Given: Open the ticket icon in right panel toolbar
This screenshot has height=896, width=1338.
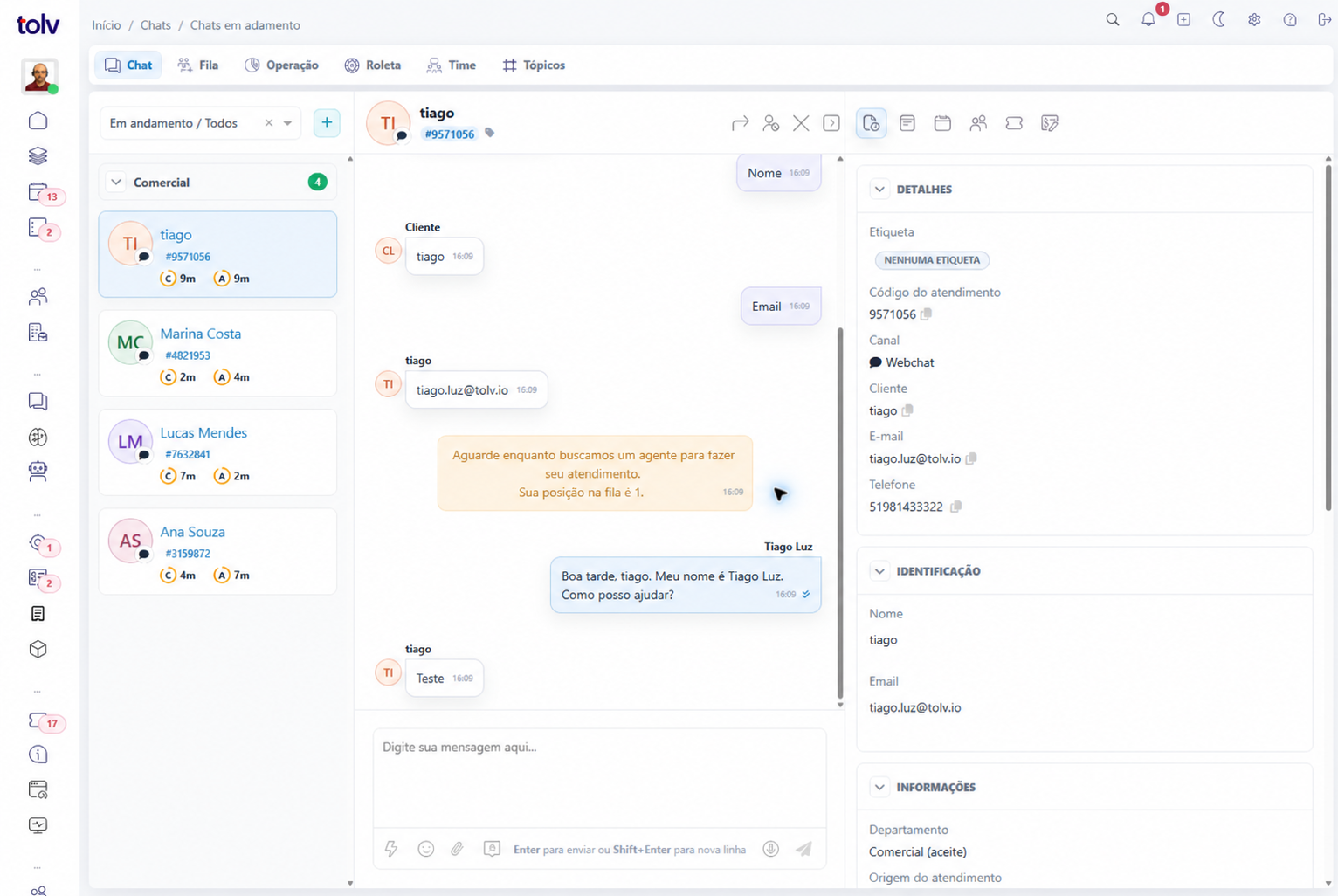Looking at the screenshot, I should [1014, 123].
